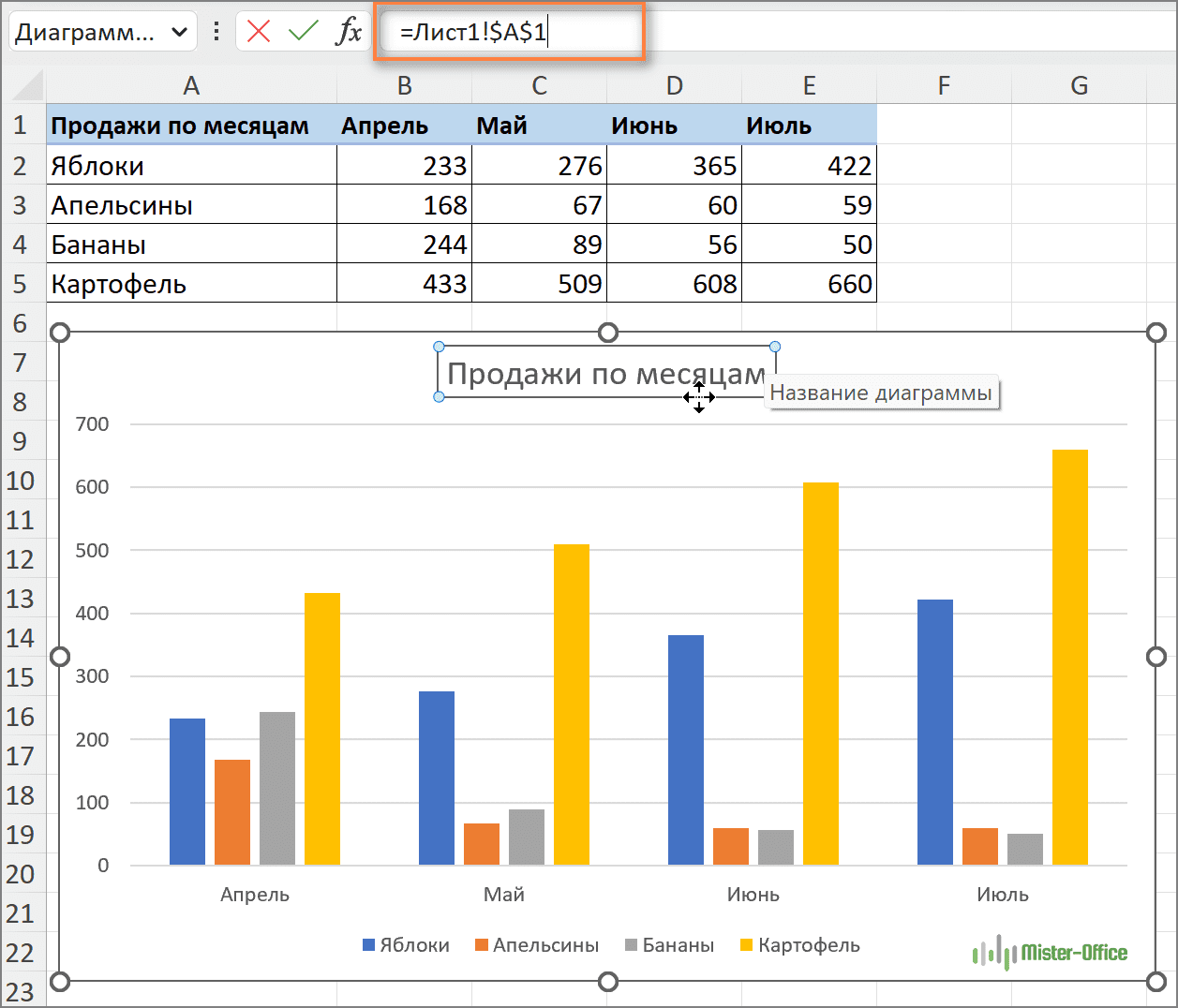Screen dimensions: 1178x1008
Task: Click the Select All corner triangle
Action: [27, 86]
